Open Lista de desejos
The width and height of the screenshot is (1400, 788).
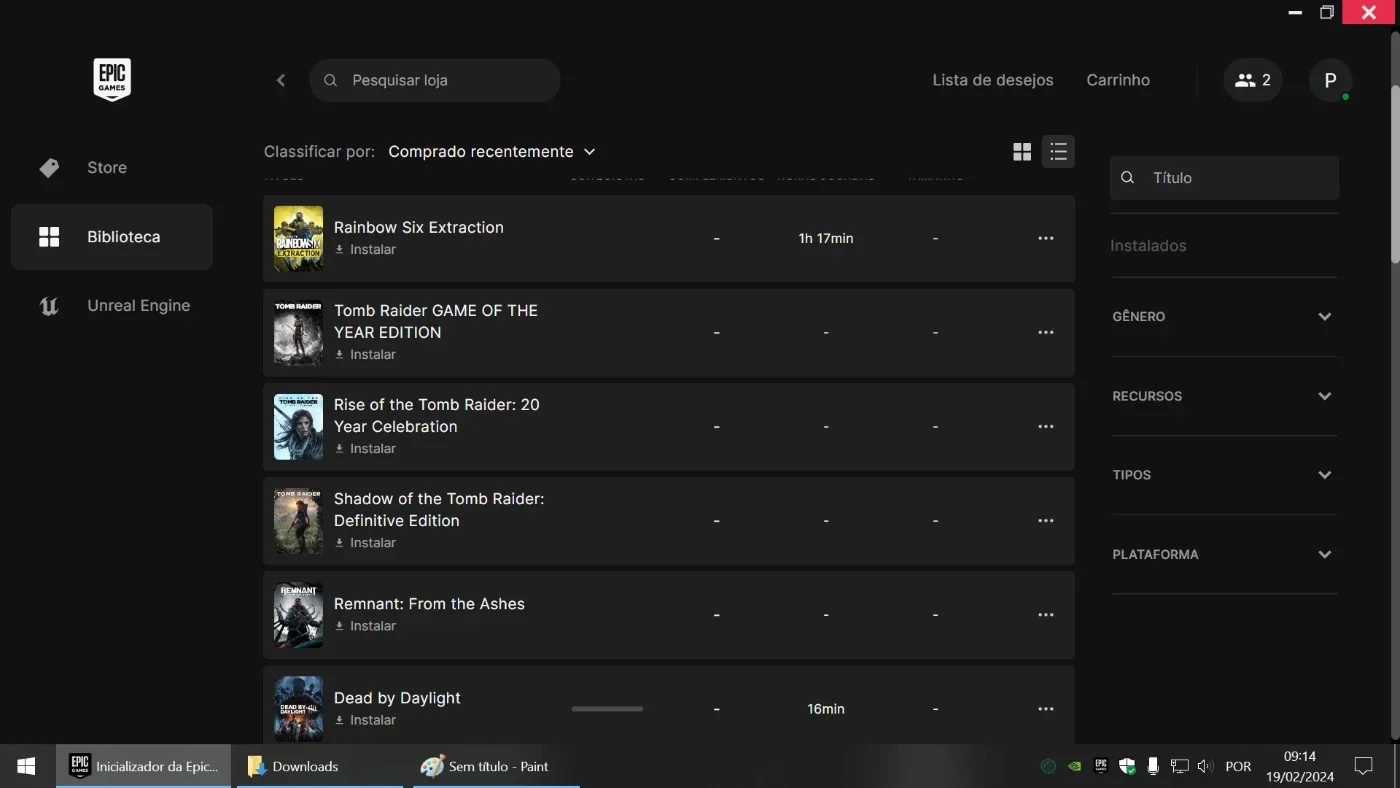993,80
